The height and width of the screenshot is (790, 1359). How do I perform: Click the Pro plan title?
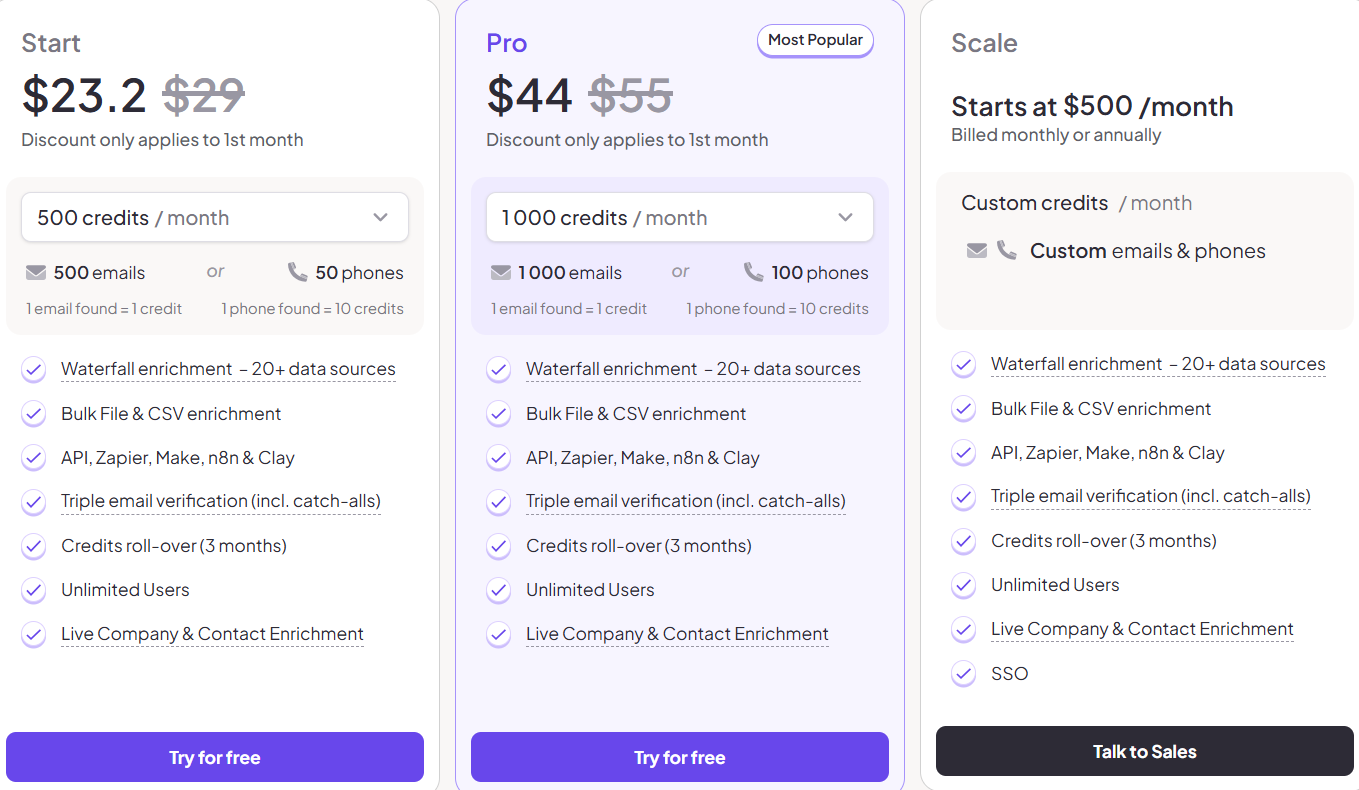pos(506,42)
